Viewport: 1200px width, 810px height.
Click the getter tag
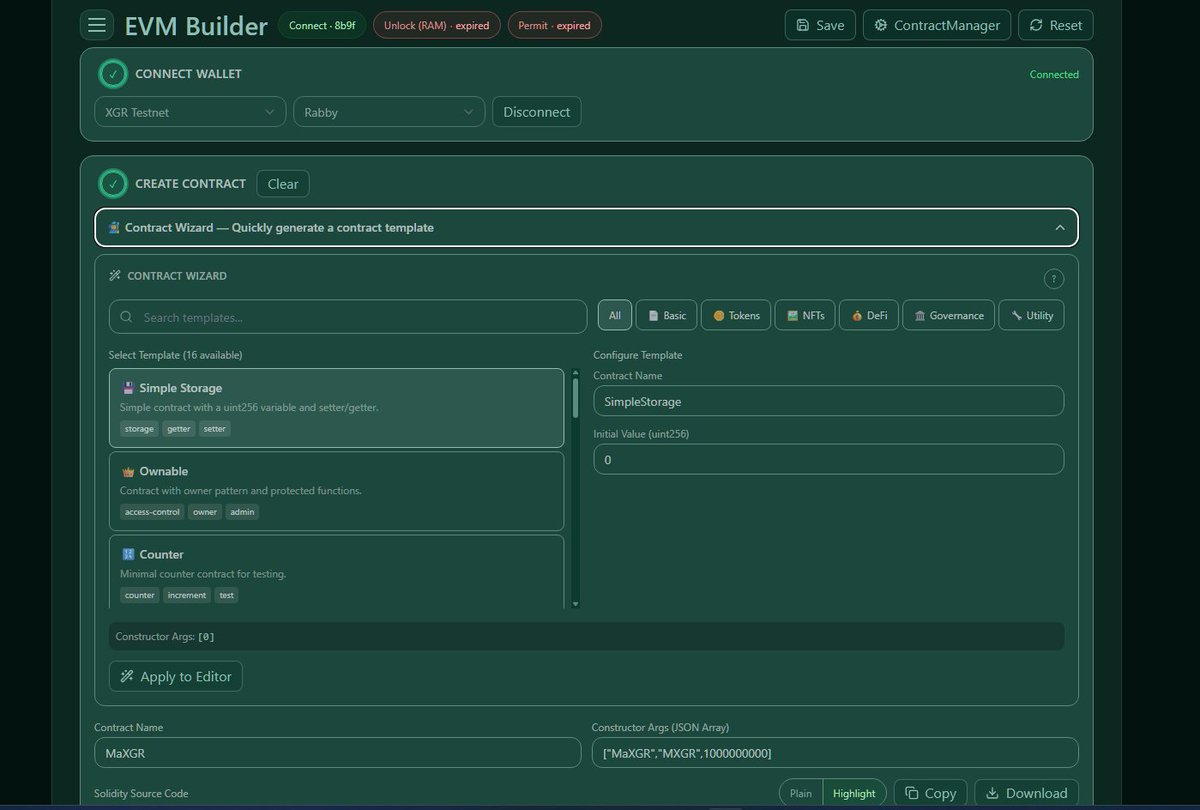[179, 429]
